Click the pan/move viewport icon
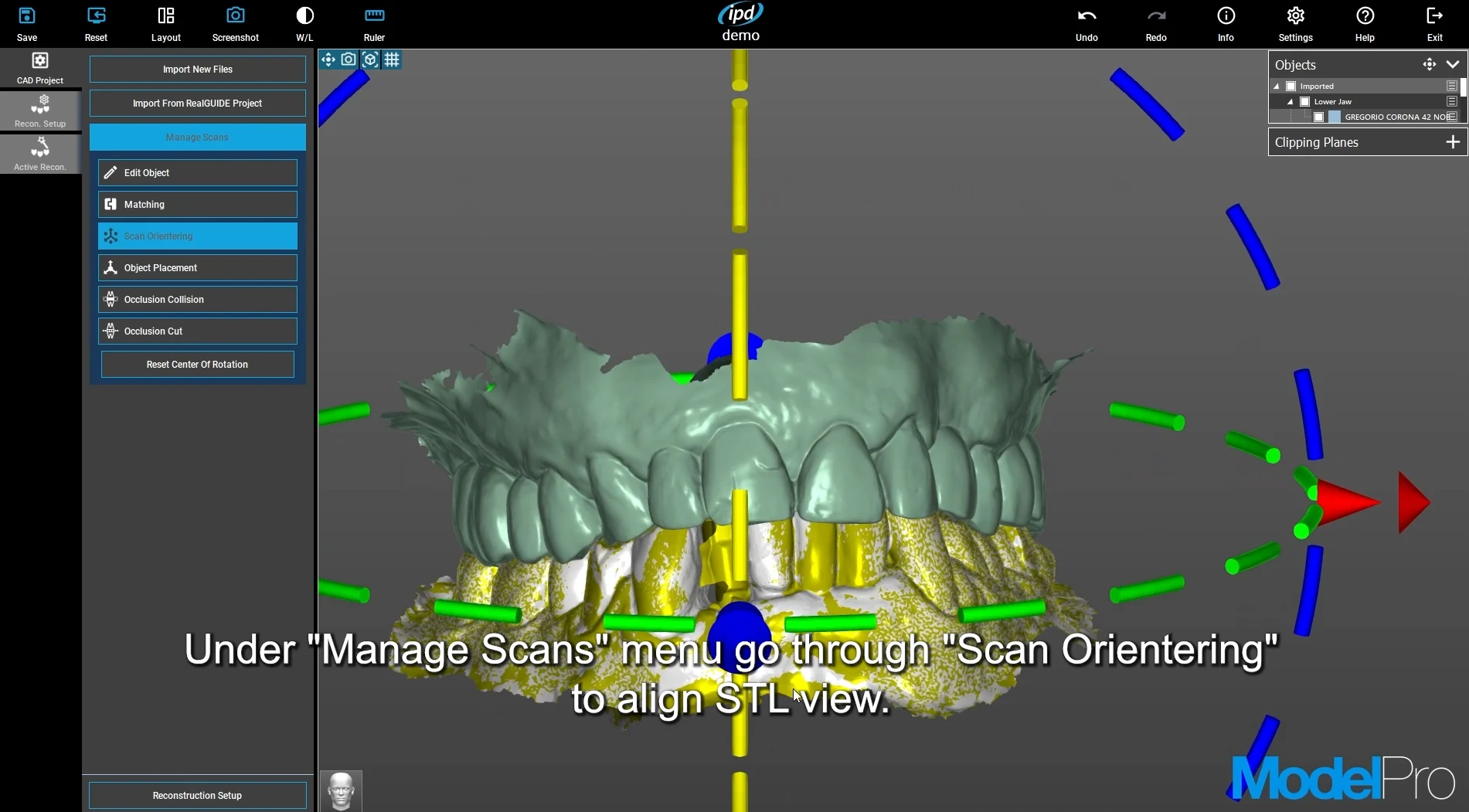 pos(328,59)
